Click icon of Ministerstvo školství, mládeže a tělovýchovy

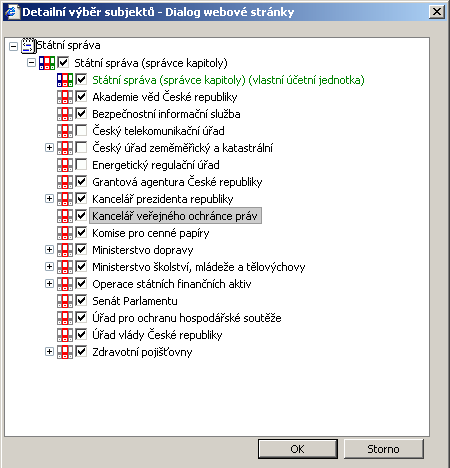point(65,267)
